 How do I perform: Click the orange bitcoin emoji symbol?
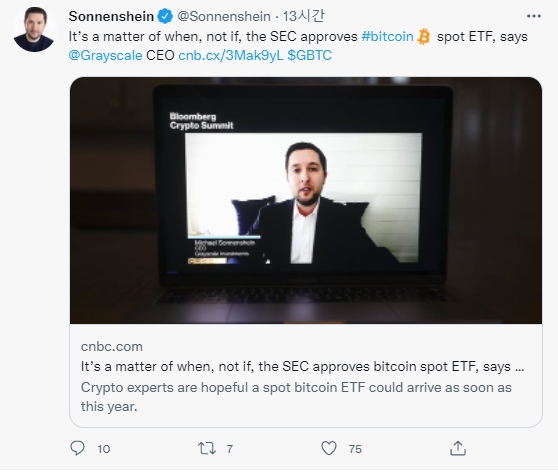[423, 37]
